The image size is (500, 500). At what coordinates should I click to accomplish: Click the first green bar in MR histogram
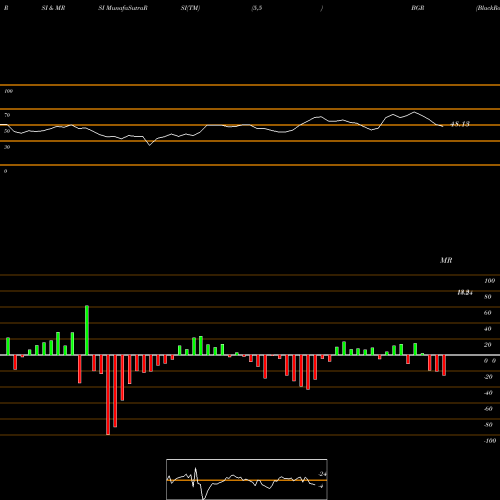[x=8, y=346]
